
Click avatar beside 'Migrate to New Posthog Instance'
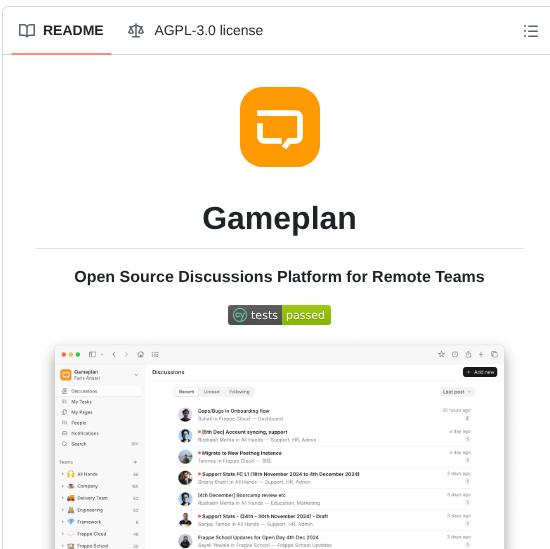pos(185,457)
